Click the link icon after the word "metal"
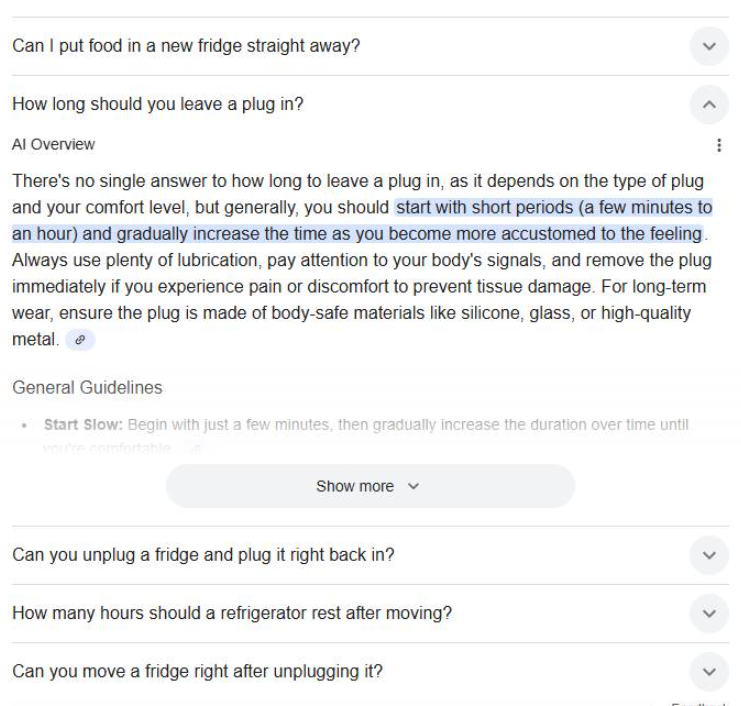 (80, 340)
